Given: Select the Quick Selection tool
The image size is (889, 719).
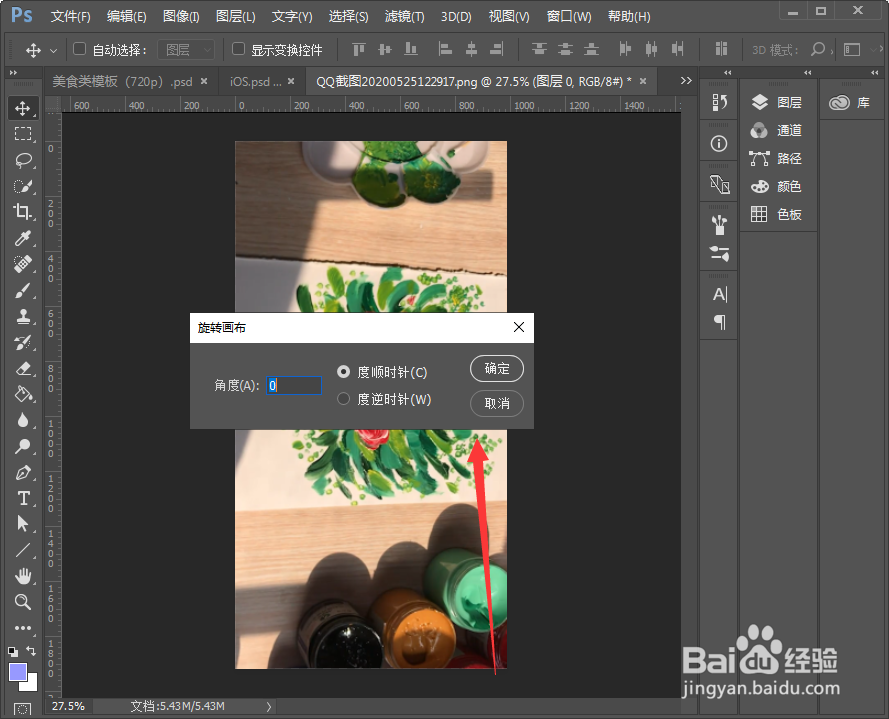Looking at the screenshot, I should [x=23, y=186].
